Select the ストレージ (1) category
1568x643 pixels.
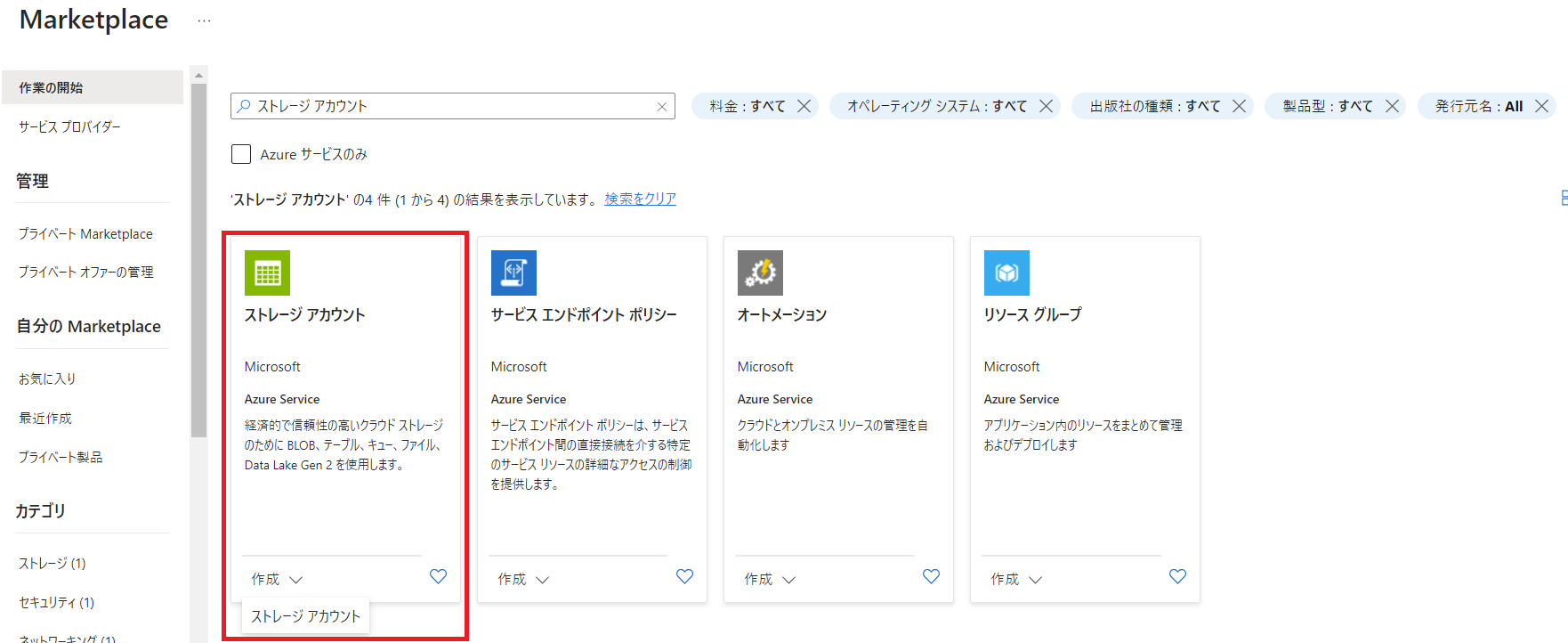pos(53,563)
